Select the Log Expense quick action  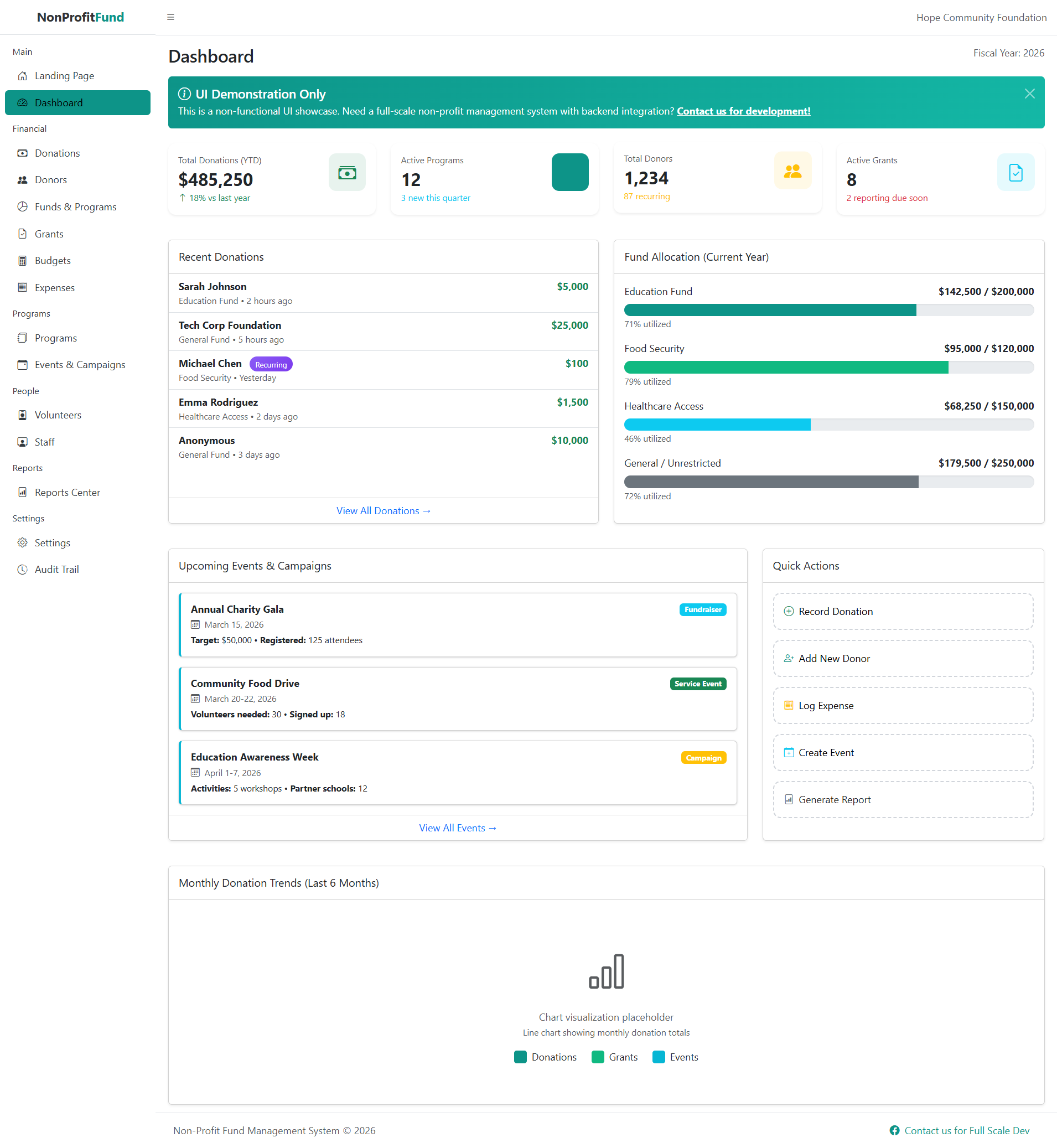(903, 705)
